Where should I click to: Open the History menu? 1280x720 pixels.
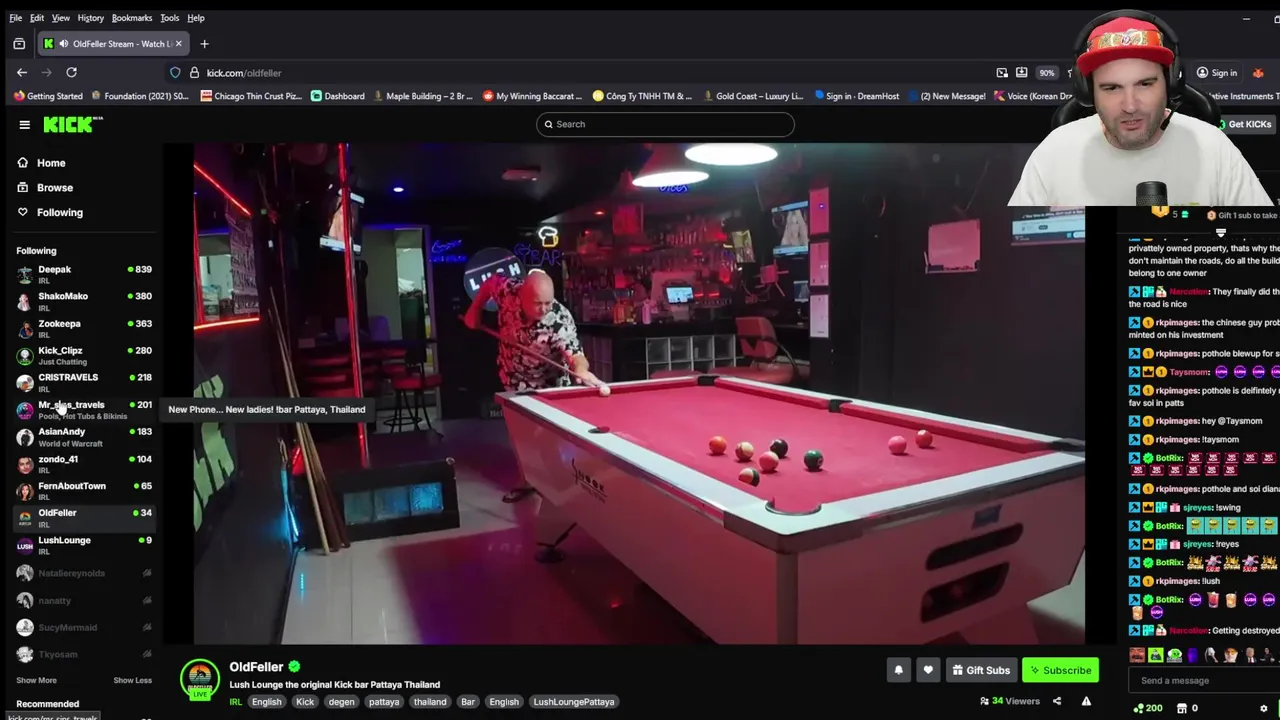coord(90,18)
